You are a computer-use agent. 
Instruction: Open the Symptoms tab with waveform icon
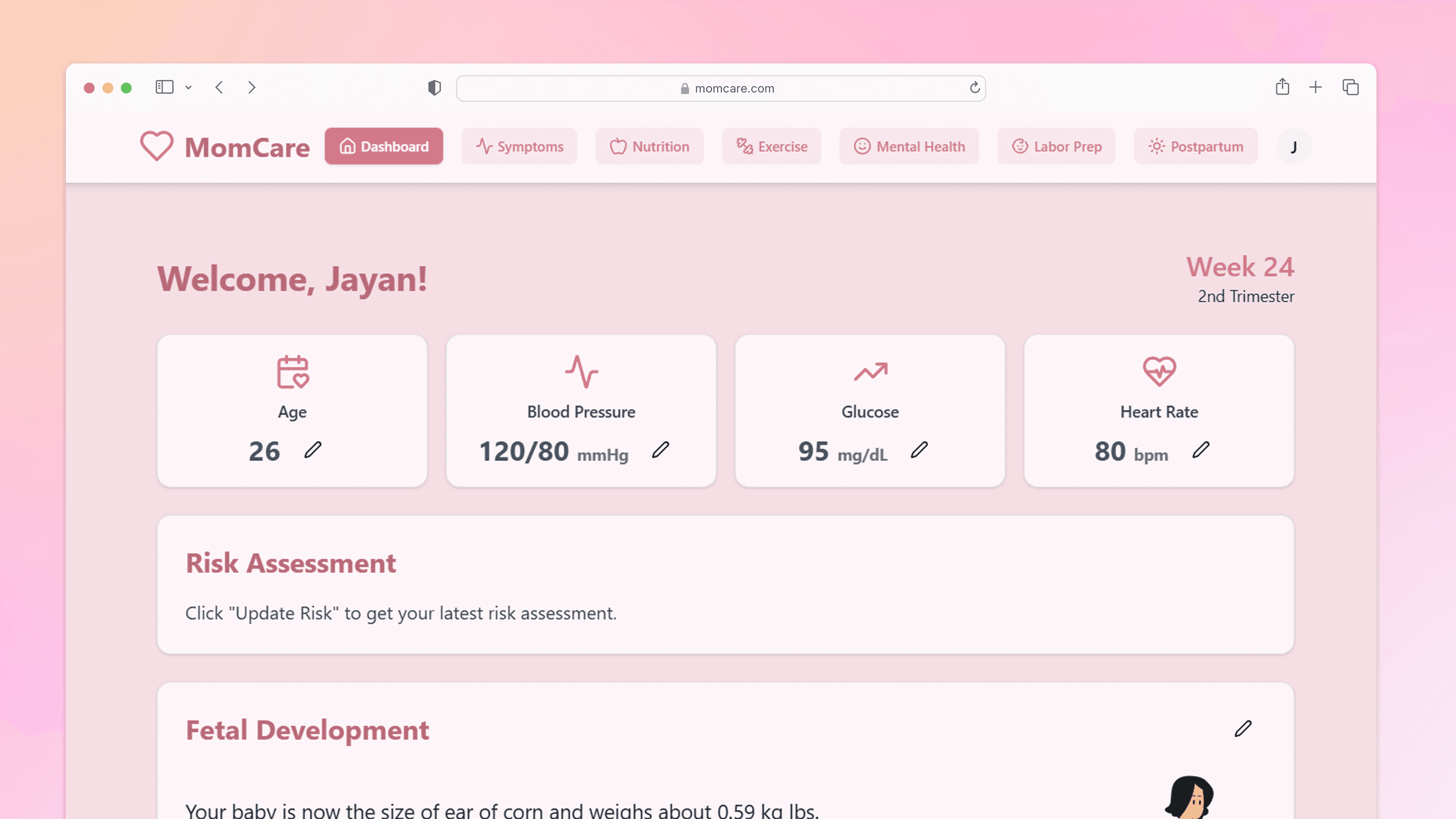pyautogui.click(x=485, y=146)
